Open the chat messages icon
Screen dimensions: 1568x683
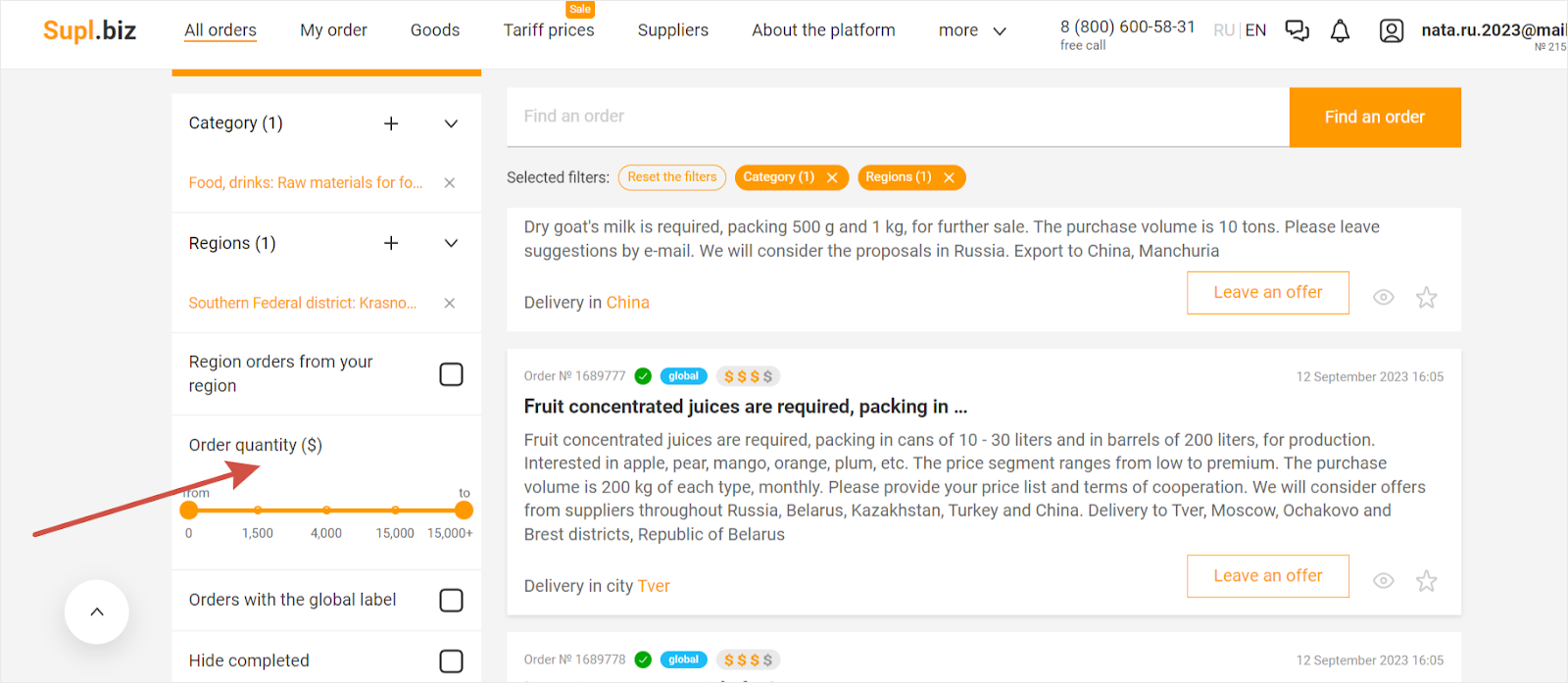click(1297, 31)
